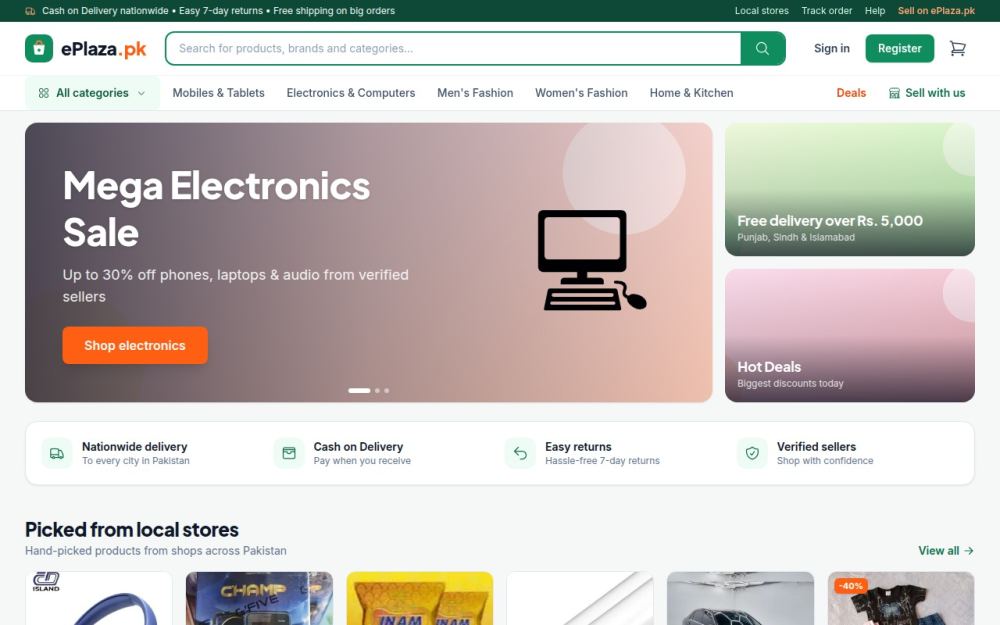Image resolution: width=1000 pixels, height=625 pixels.
Task: Click the Picked from local stores heading
Action: [131, 529]
